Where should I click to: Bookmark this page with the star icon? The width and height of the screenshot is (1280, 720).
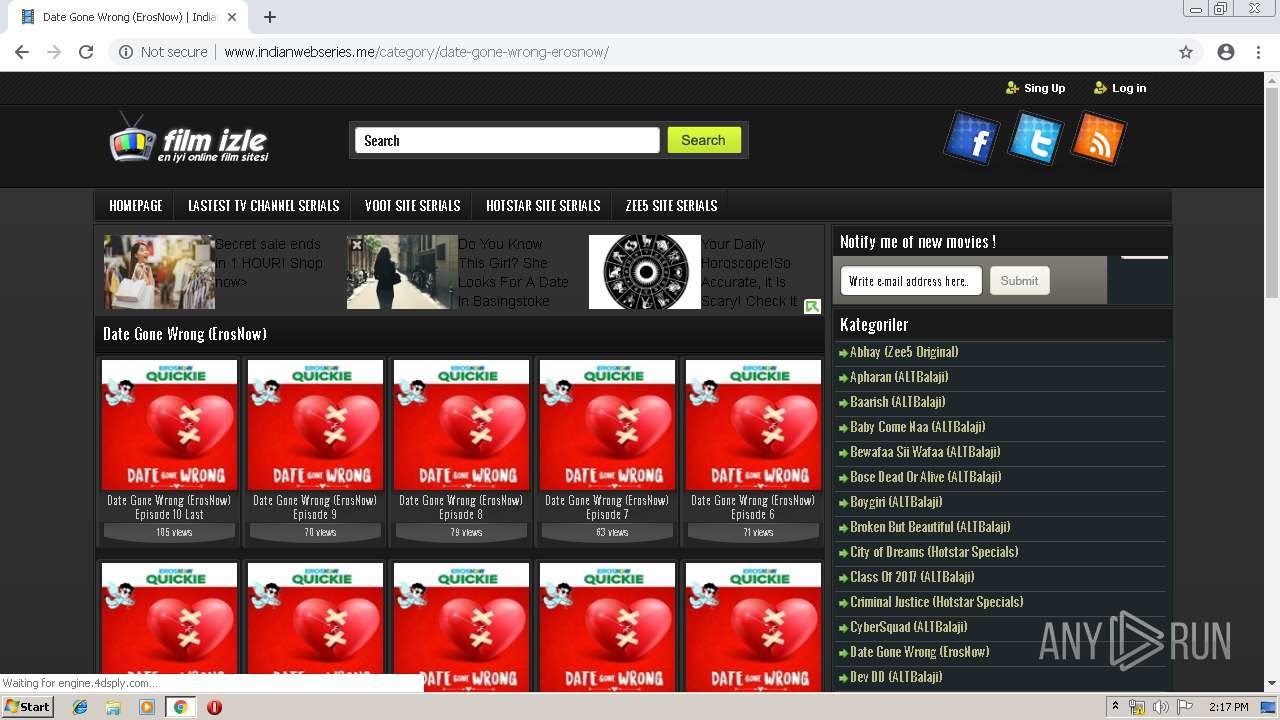[1186, 52]
